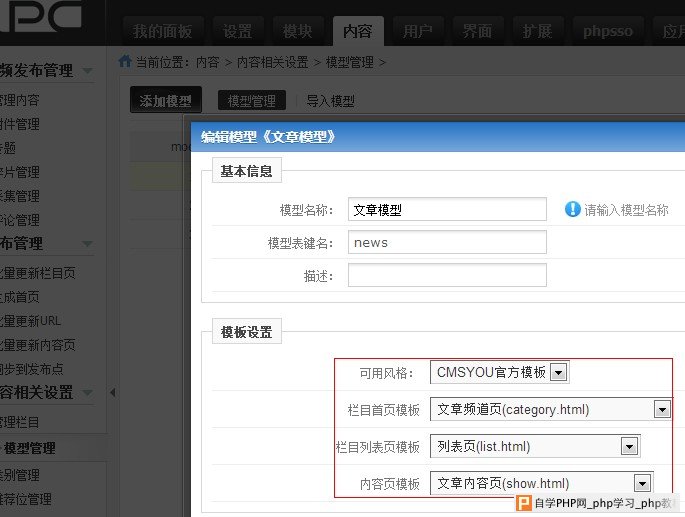Image resolution: width=685 pixels, height=517 pixels.
Task: Click the empty 描述 input field
Action: [447, 275]
